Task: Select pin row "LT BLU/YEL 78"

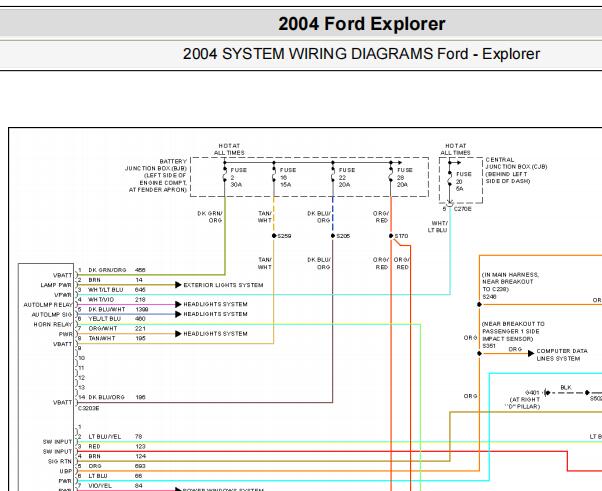Action: coord(115,436)
